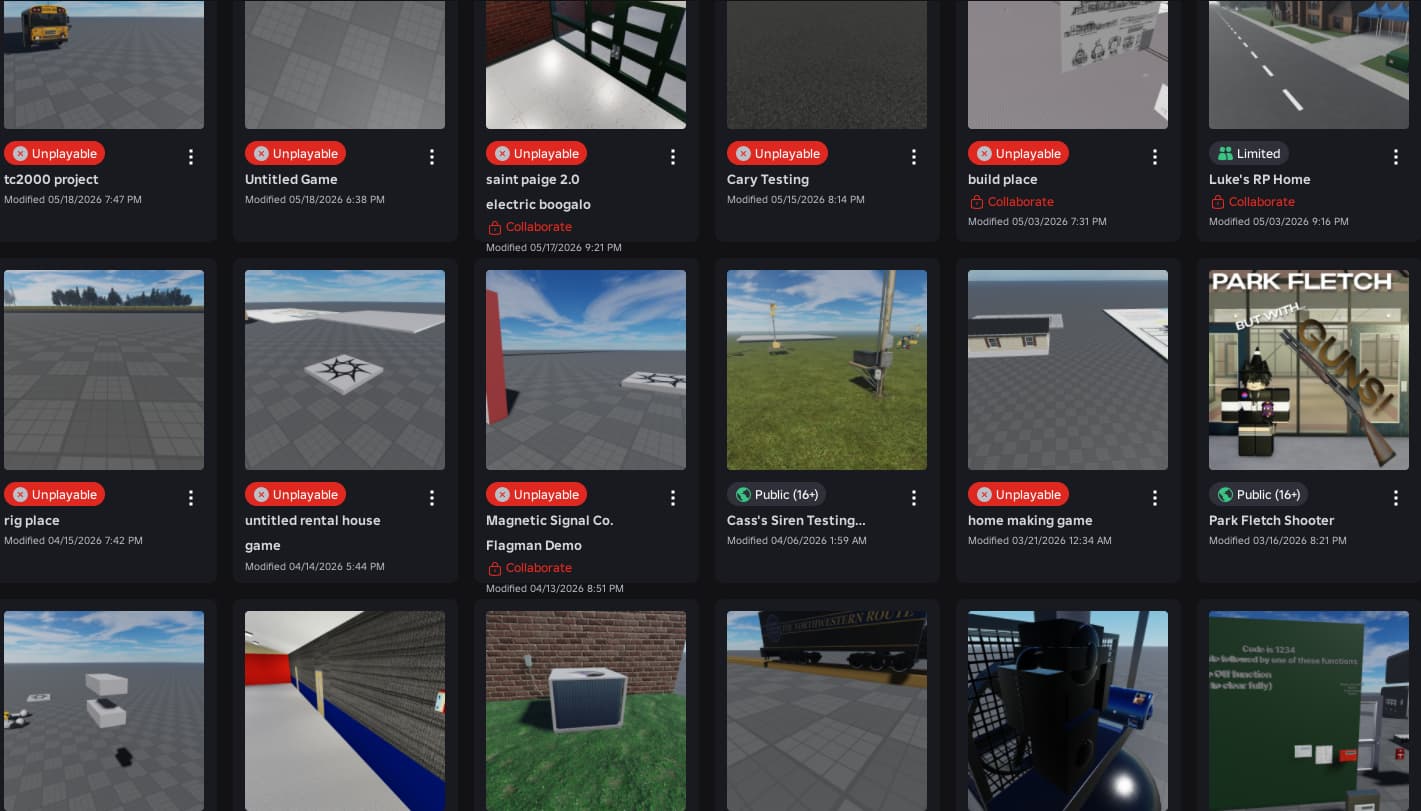
Task: Click the Public (16+) badge on Cass's Siren Testing
Action: (776, 495)
